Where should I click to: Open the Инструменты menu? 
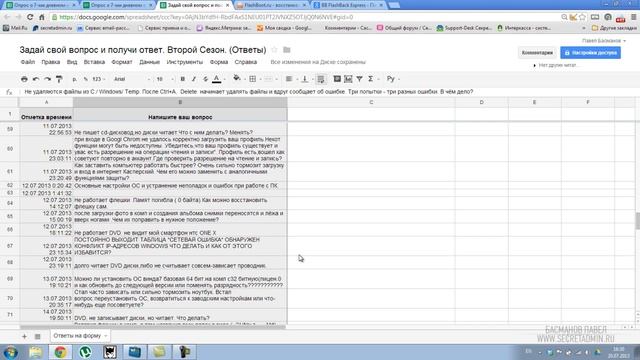tap(184, 62)
